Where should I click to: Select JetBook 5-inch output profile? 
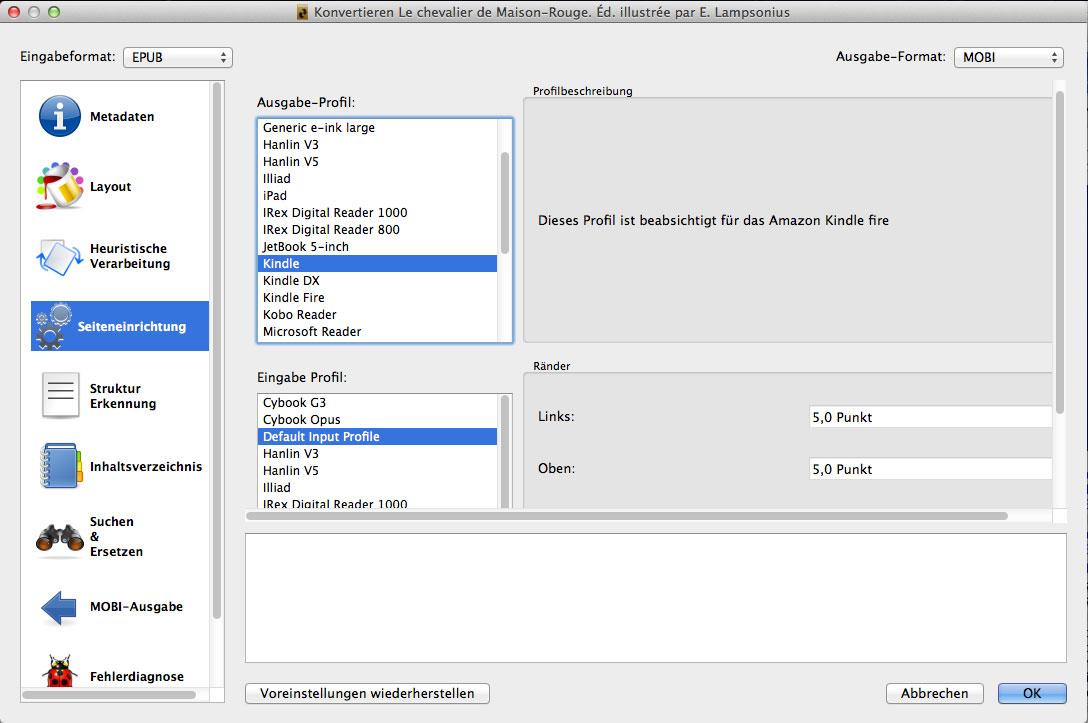coord(377,246)
